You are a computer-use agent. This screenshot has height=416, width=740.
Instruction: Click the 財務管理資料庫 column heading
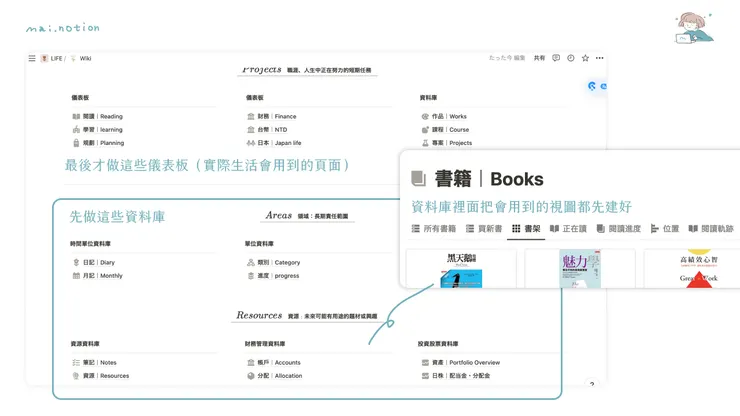(x=265, y=344)
